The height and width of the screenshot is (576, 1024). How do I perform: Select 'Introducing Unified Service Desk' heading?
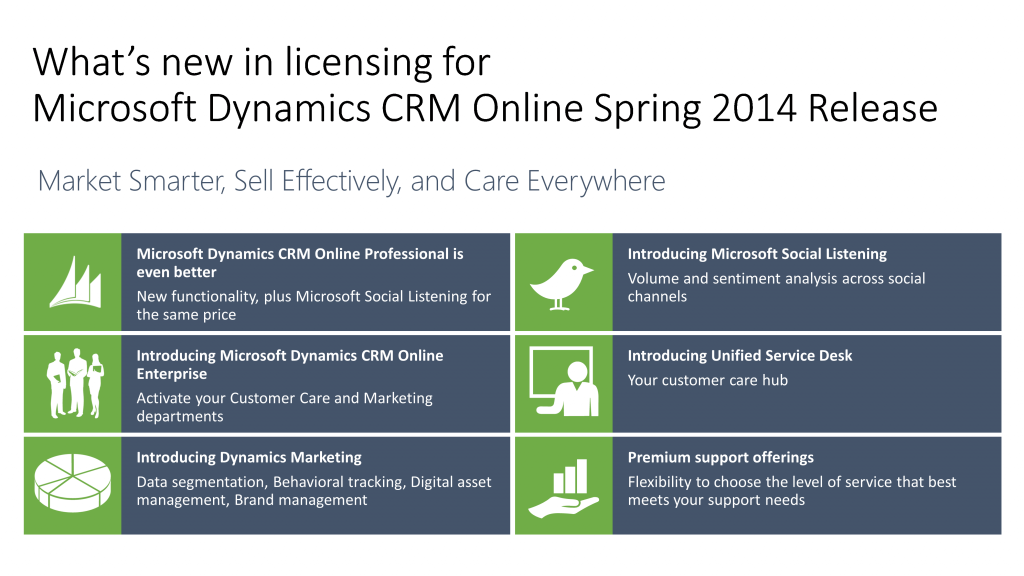(x=739, y=356)
